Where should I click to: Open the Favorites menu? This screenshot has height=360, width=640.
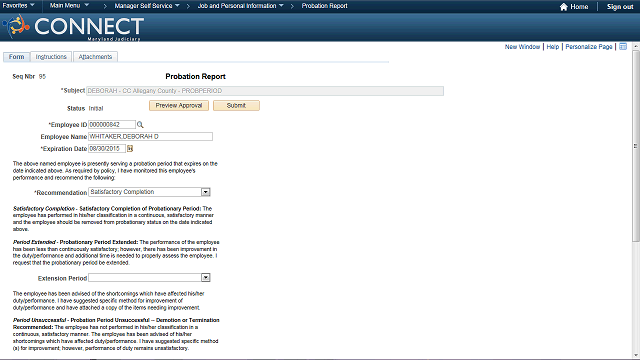click(x=18, y=6)
